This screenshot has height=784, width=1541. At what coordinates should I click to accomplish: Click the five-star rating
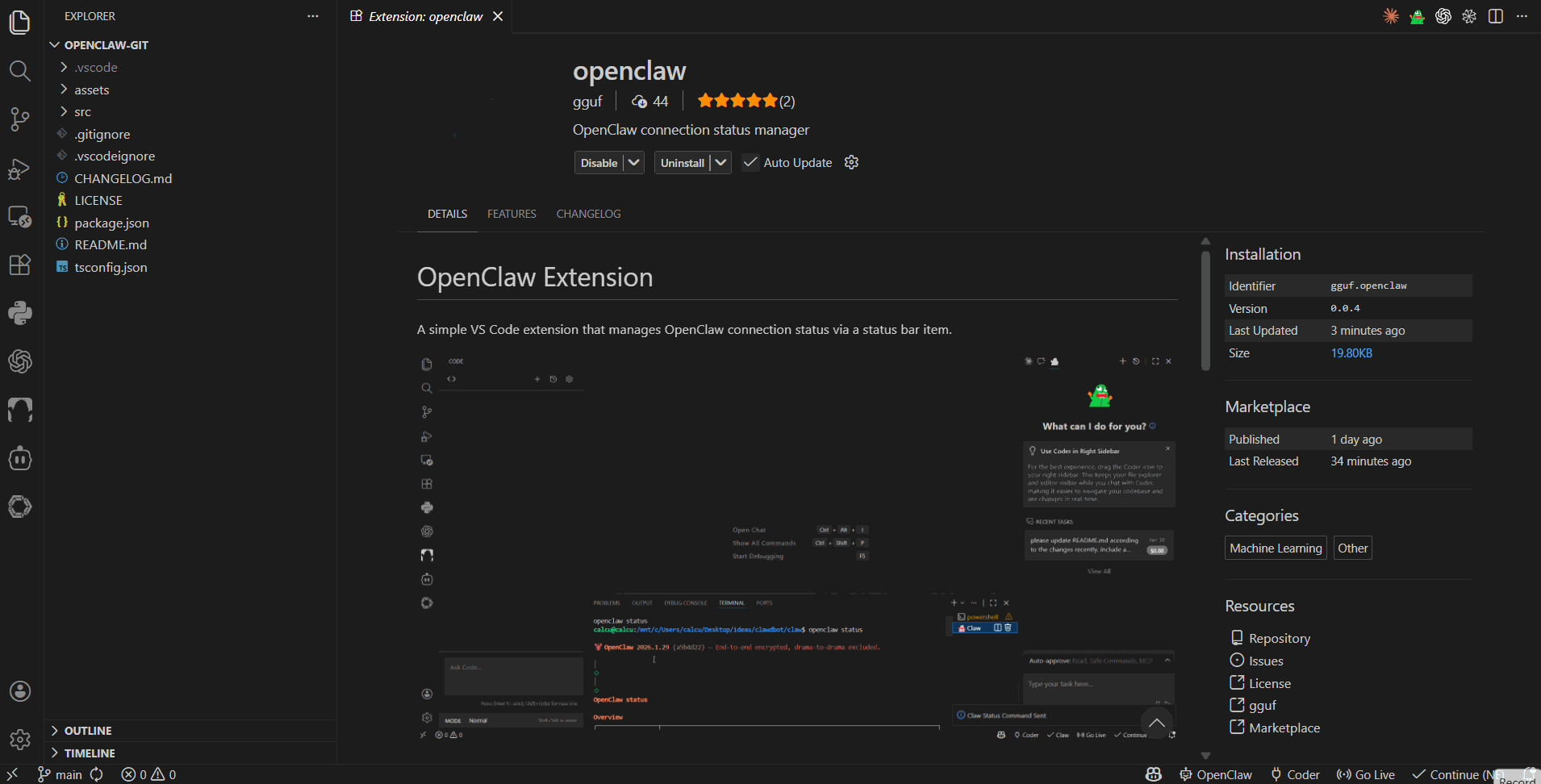tap(737, 101)
